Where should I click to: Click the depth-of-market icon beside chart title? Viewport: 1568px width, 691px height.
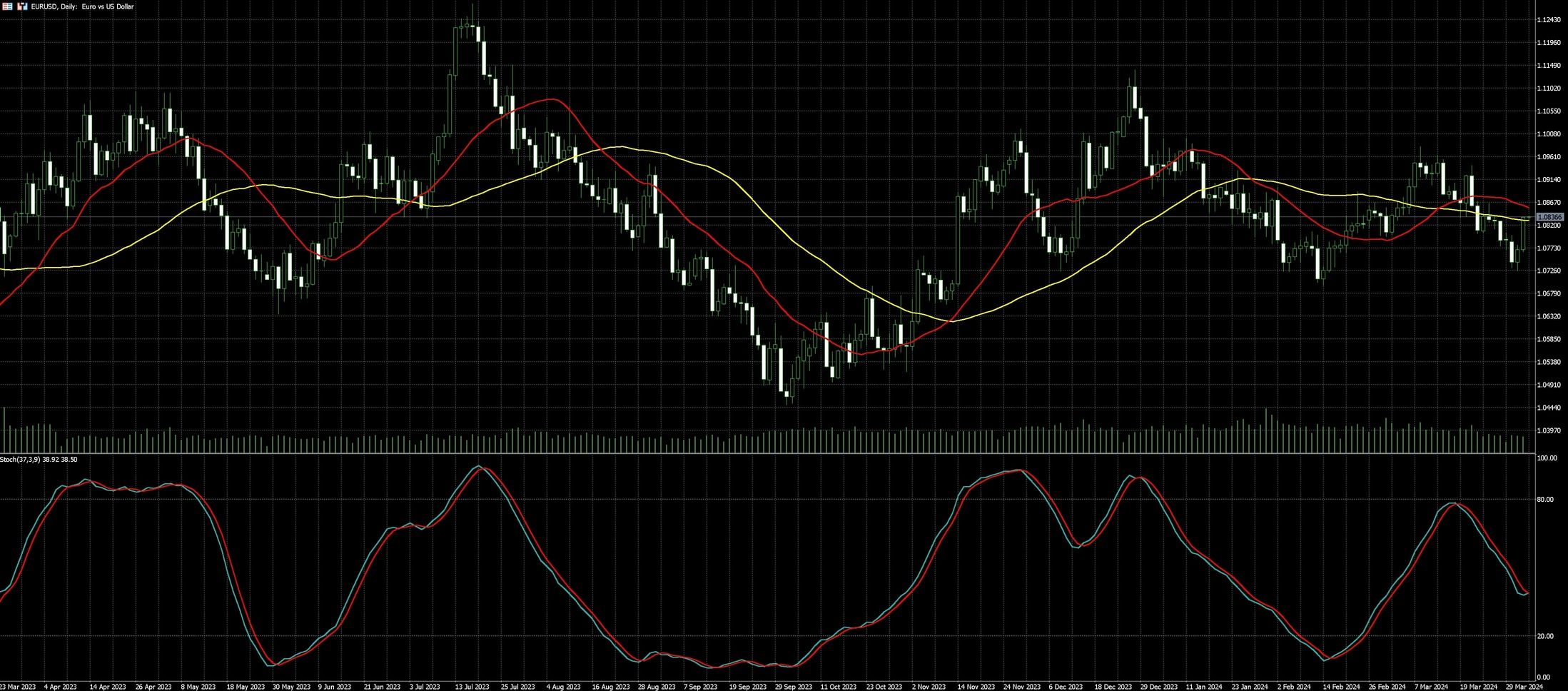point(22,6)
